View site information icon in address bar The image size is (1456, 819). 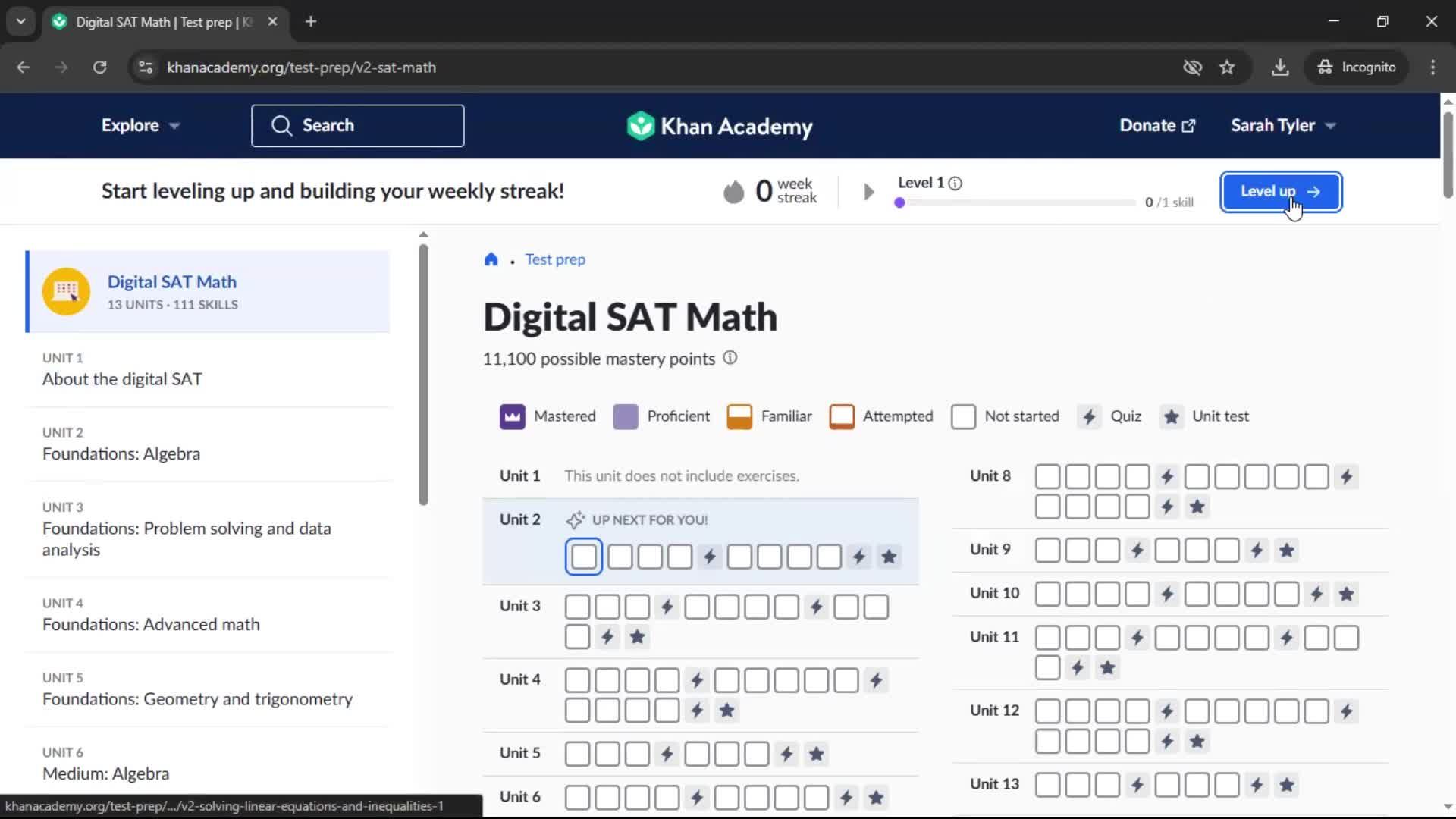pyautogui.click(x=146, y=67)
